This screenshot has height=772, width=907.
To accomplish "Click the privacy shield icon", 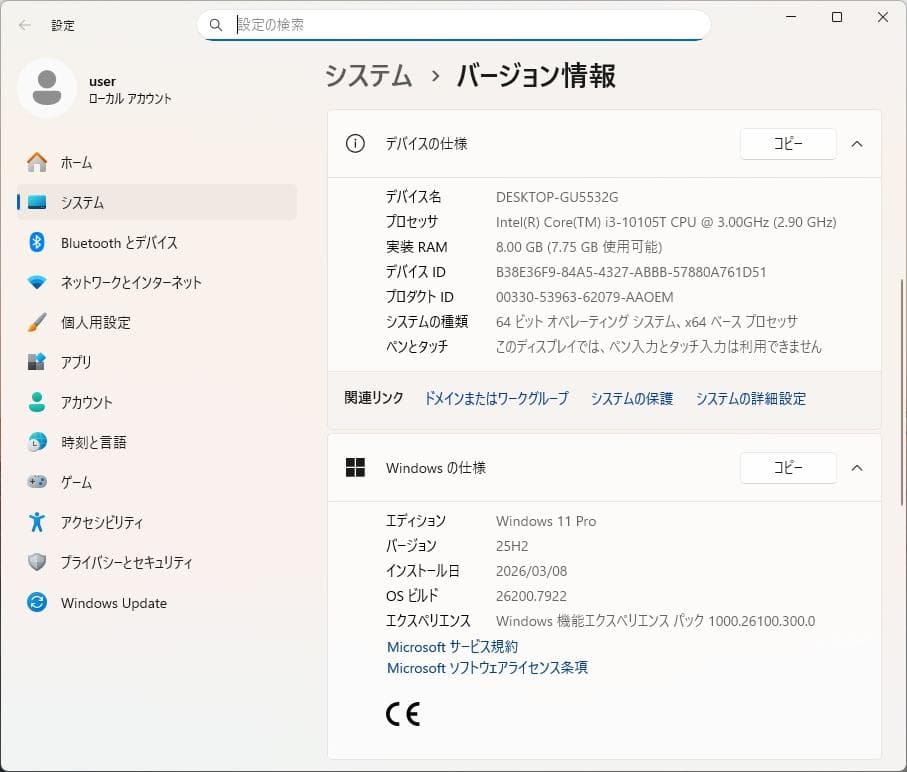I will tap(37, 562).
